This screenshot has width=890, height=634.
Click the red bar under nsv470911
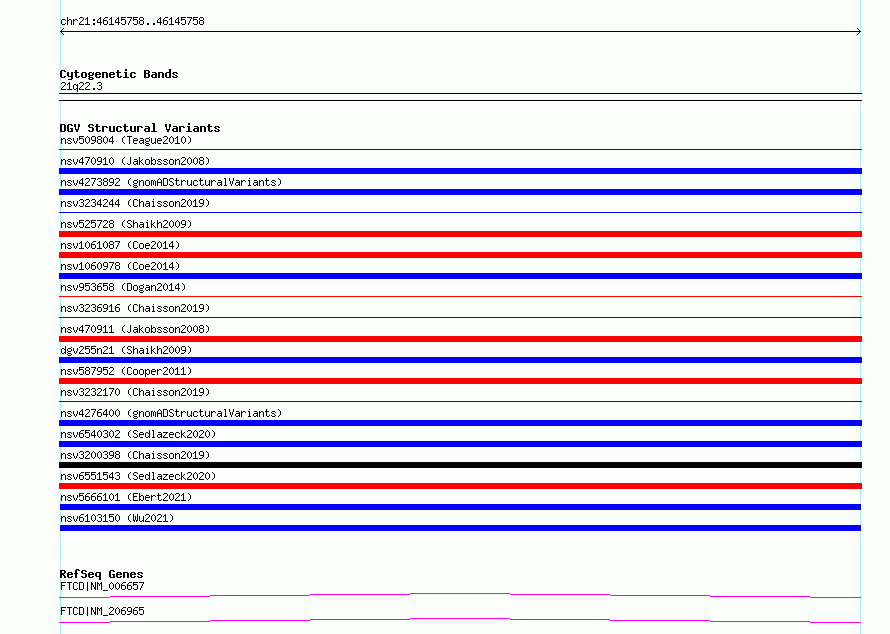tap(460, 339)
